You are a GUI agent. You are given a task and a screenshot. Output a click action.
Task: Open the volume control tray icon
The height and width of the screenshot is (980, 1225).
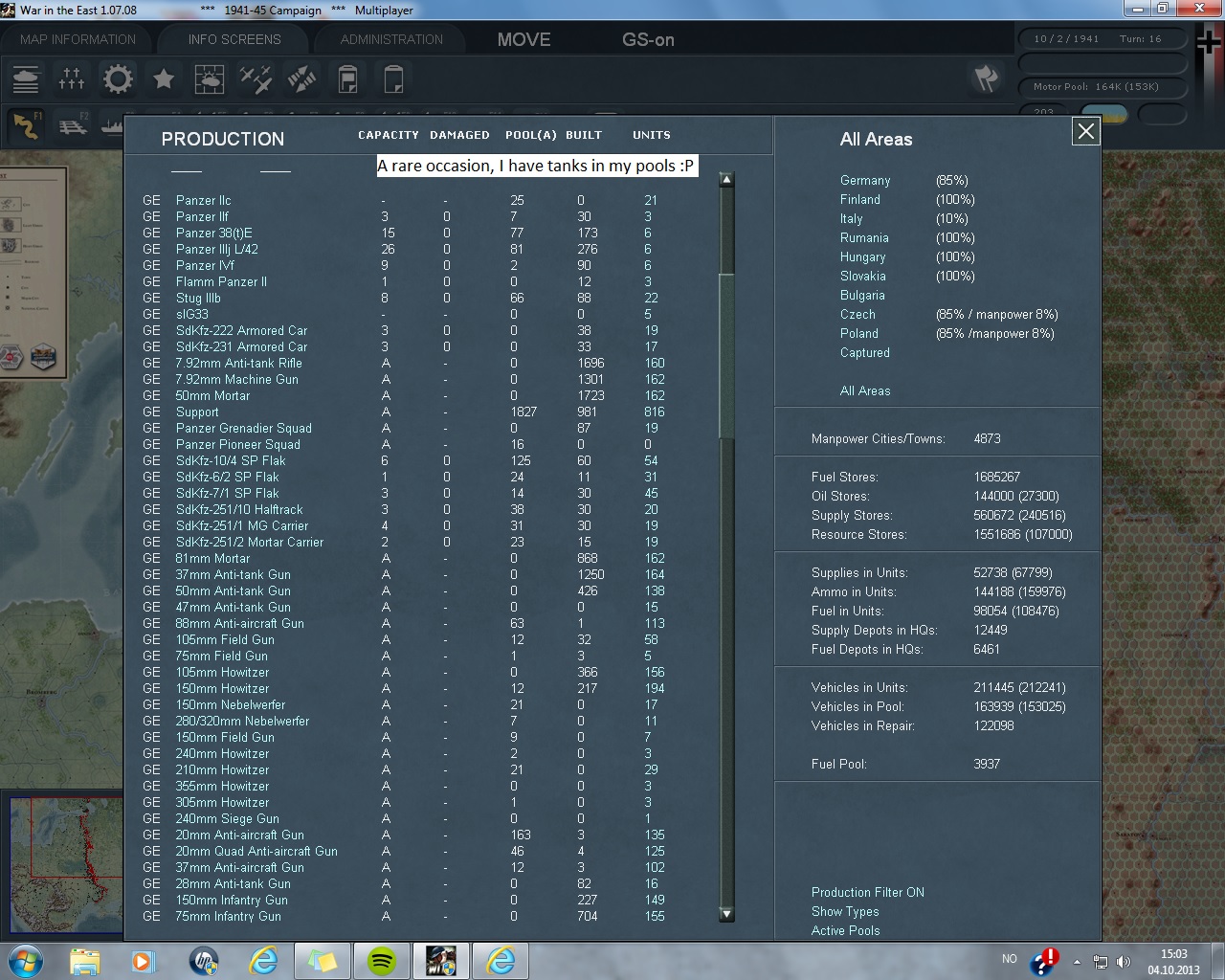pos(1124,962)
